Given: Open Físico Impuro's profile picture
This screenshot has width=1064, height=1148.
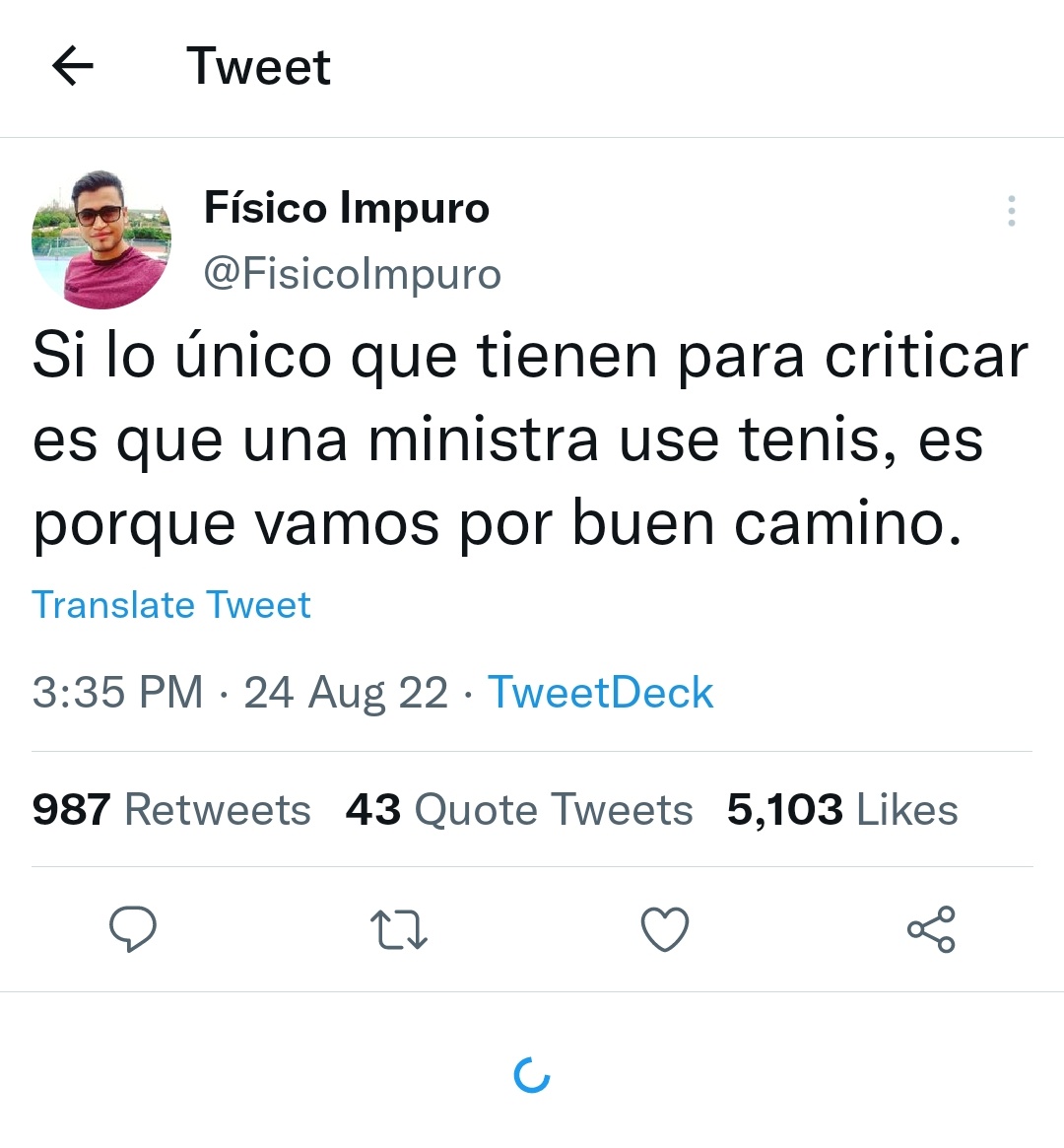Looking at the screenshot, I should point(101,239).
